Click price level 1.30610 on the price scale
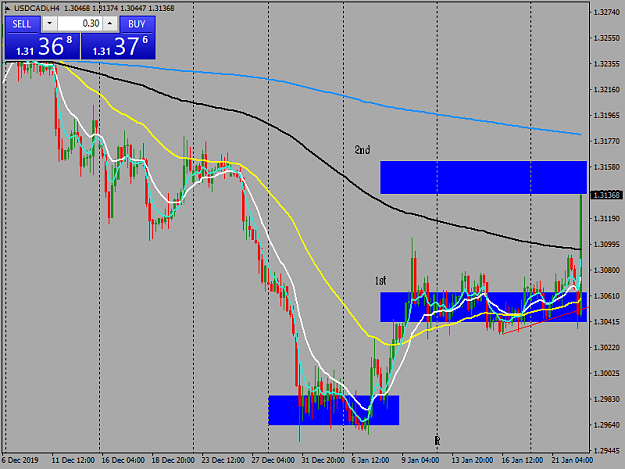This screenshot has width=625, height=469. click(x=607, y=296)
